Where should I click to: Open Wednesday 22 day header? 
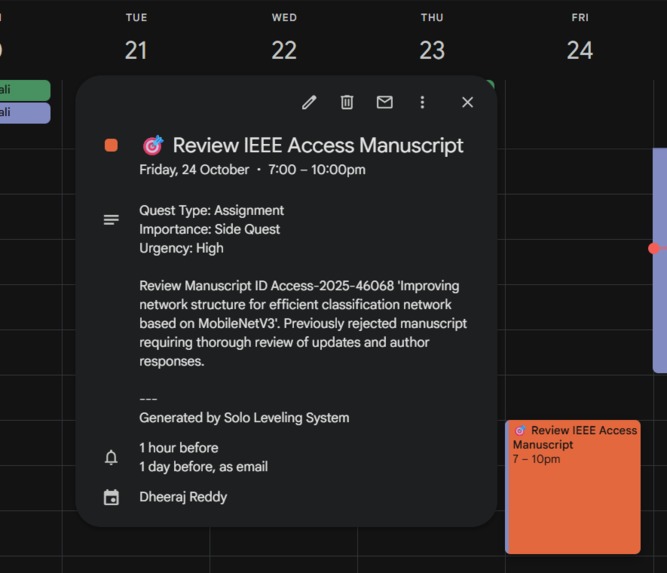(x=284, y=50)
